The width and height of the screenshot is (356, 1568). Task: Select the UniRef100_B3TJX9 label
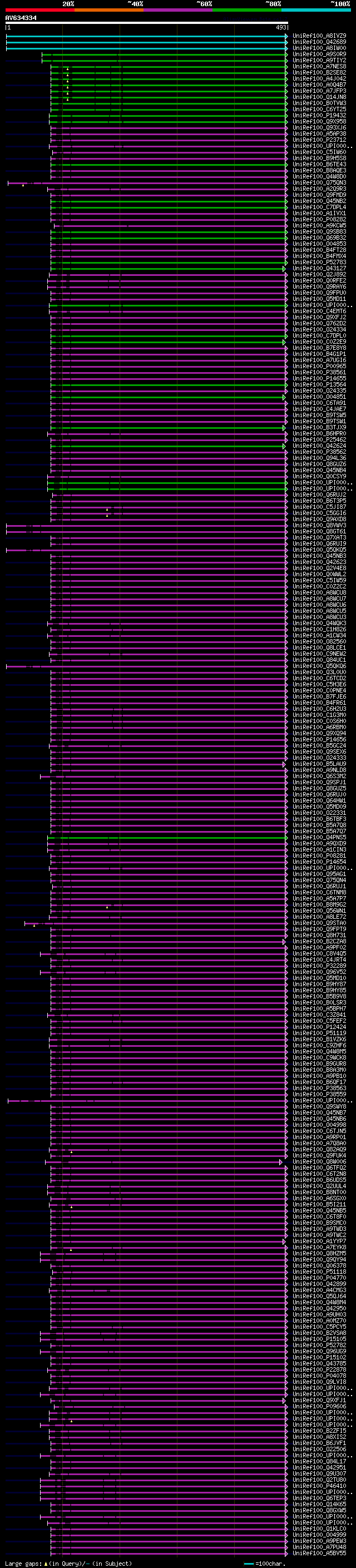point(319,427)
